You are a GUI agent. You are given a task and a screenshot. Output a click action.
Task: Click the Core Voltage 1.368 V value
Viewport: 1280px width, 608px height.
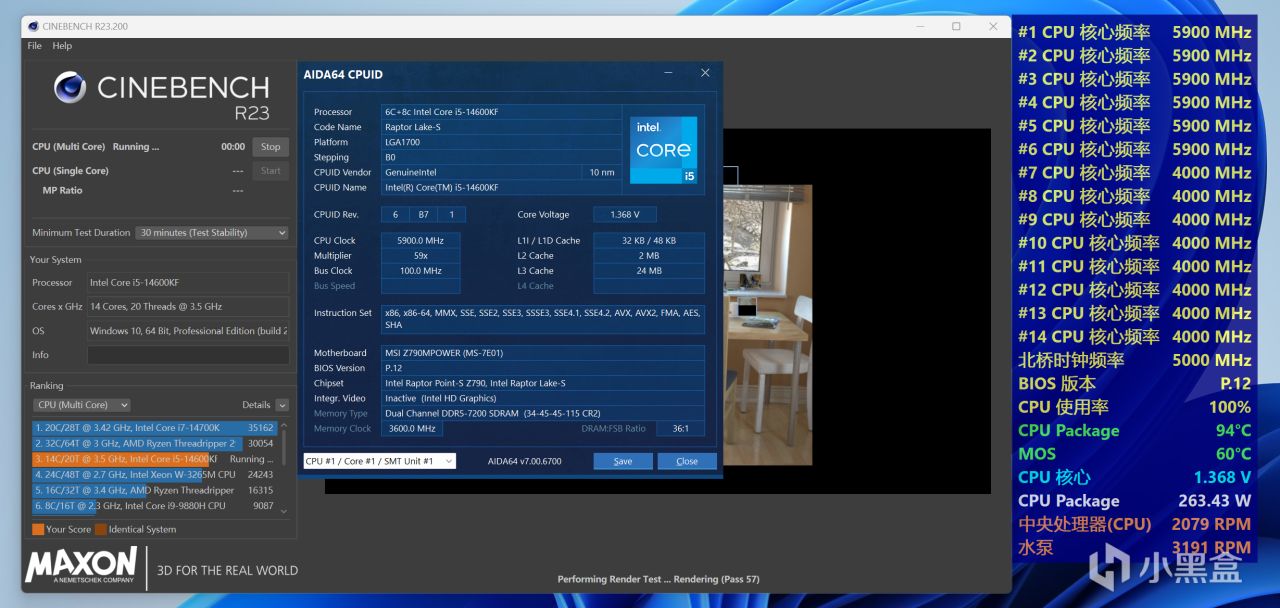tap(625, 214)
